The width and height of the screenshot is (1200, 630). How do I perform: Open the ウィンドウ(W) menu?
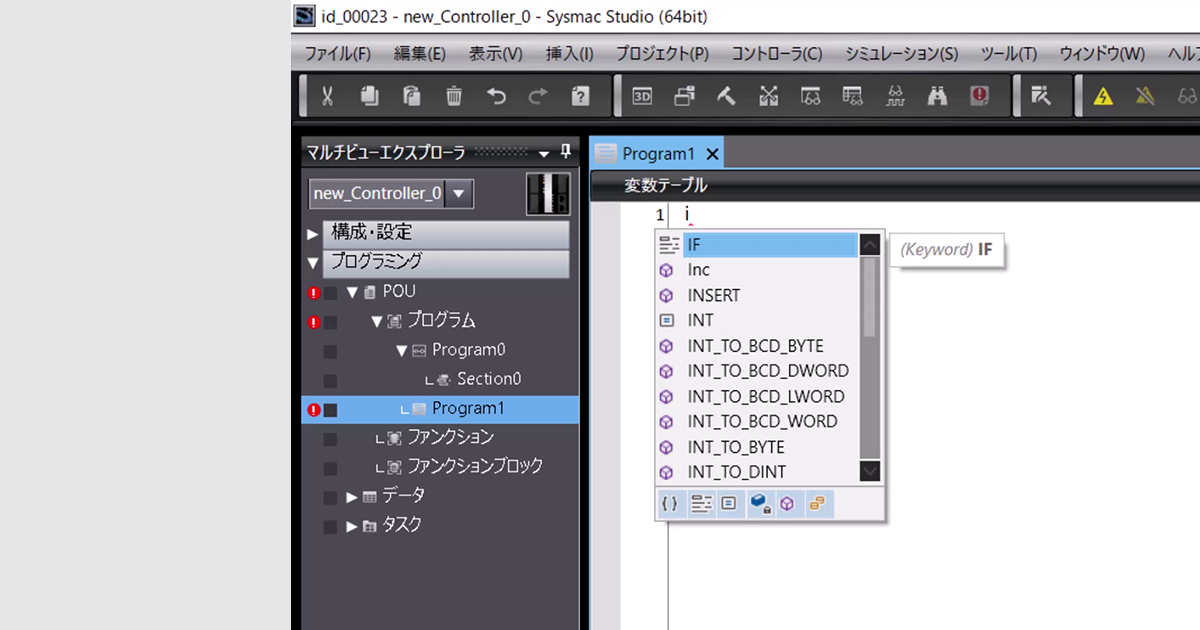pos(1102,53)
